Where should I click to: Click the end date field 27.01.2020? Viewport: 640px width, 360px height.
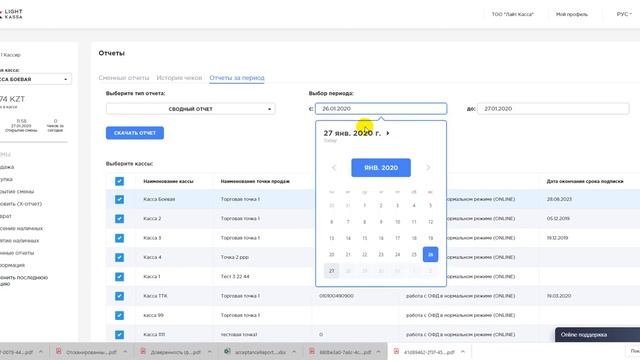pyautogui.click(x=553, y=109)
